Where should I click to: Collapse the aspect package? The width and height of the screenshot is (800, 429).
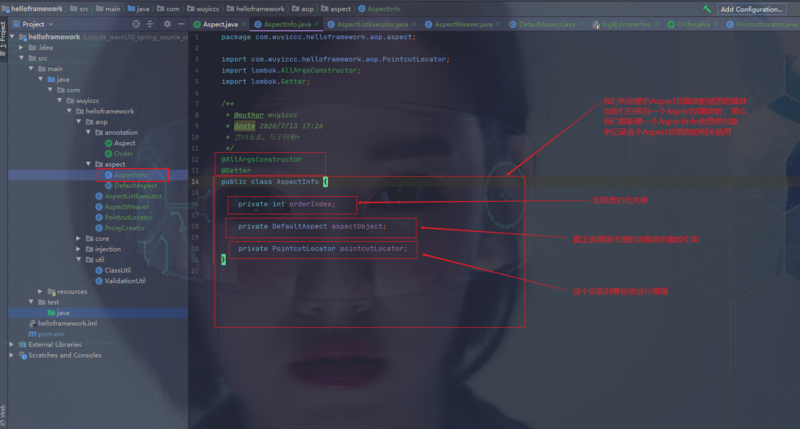(88, 164)
